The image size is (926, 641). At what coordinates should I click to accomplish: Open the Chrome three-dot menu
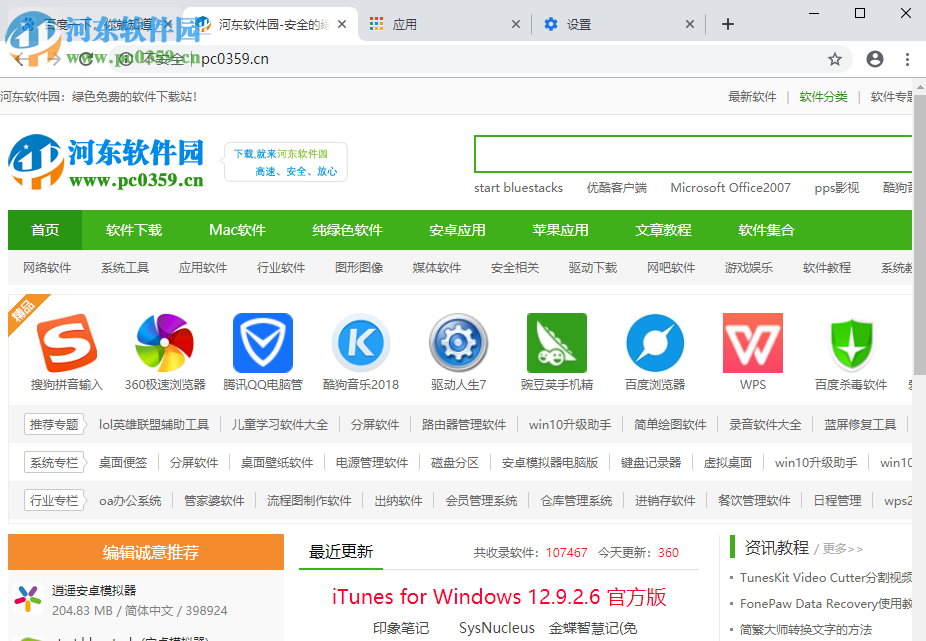[907, 59]
